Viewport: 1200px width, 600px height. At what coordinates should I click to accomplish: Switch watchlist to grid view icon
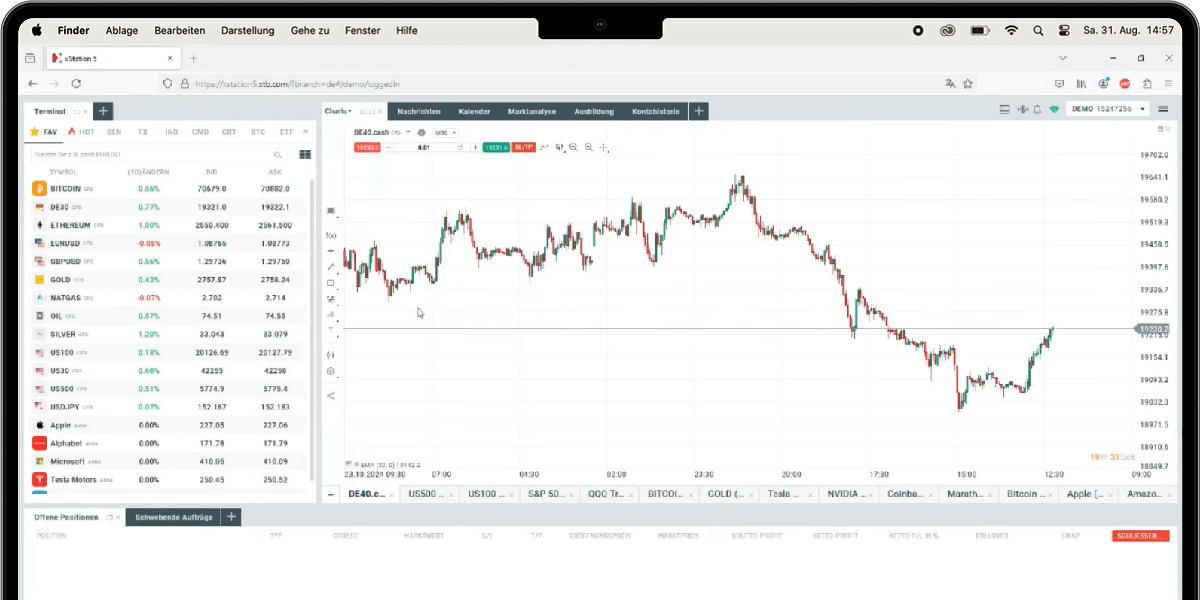click(305, 155)
